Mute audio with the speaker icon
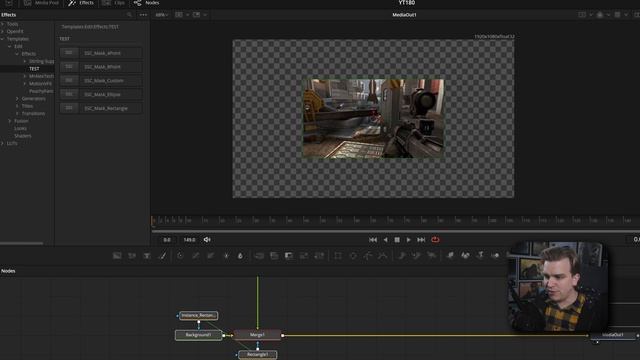This screenshot has height=360, width=640. click(207, 240)
